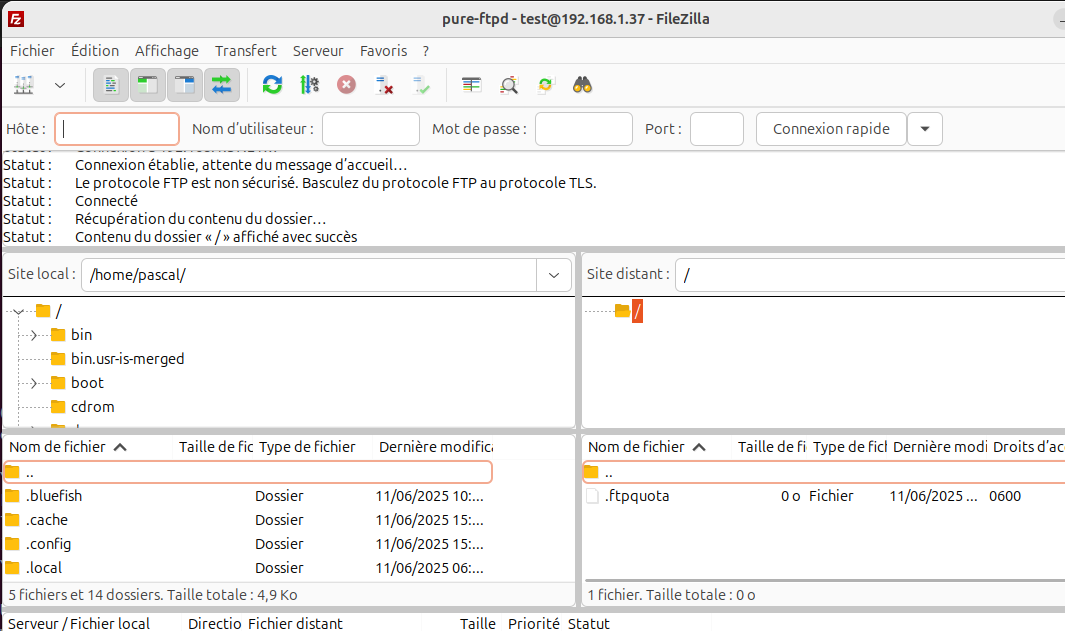Cancel current operation red button
The width and height of the screenshot is (1065, 631).
coord(346,85)
